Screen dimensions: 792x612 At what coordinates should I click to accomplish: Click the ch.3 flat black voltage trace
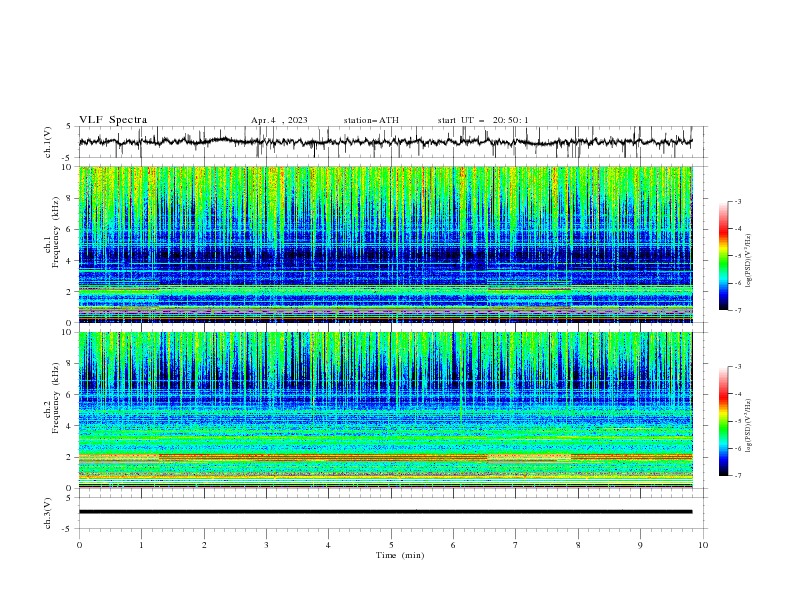point(385,512)
